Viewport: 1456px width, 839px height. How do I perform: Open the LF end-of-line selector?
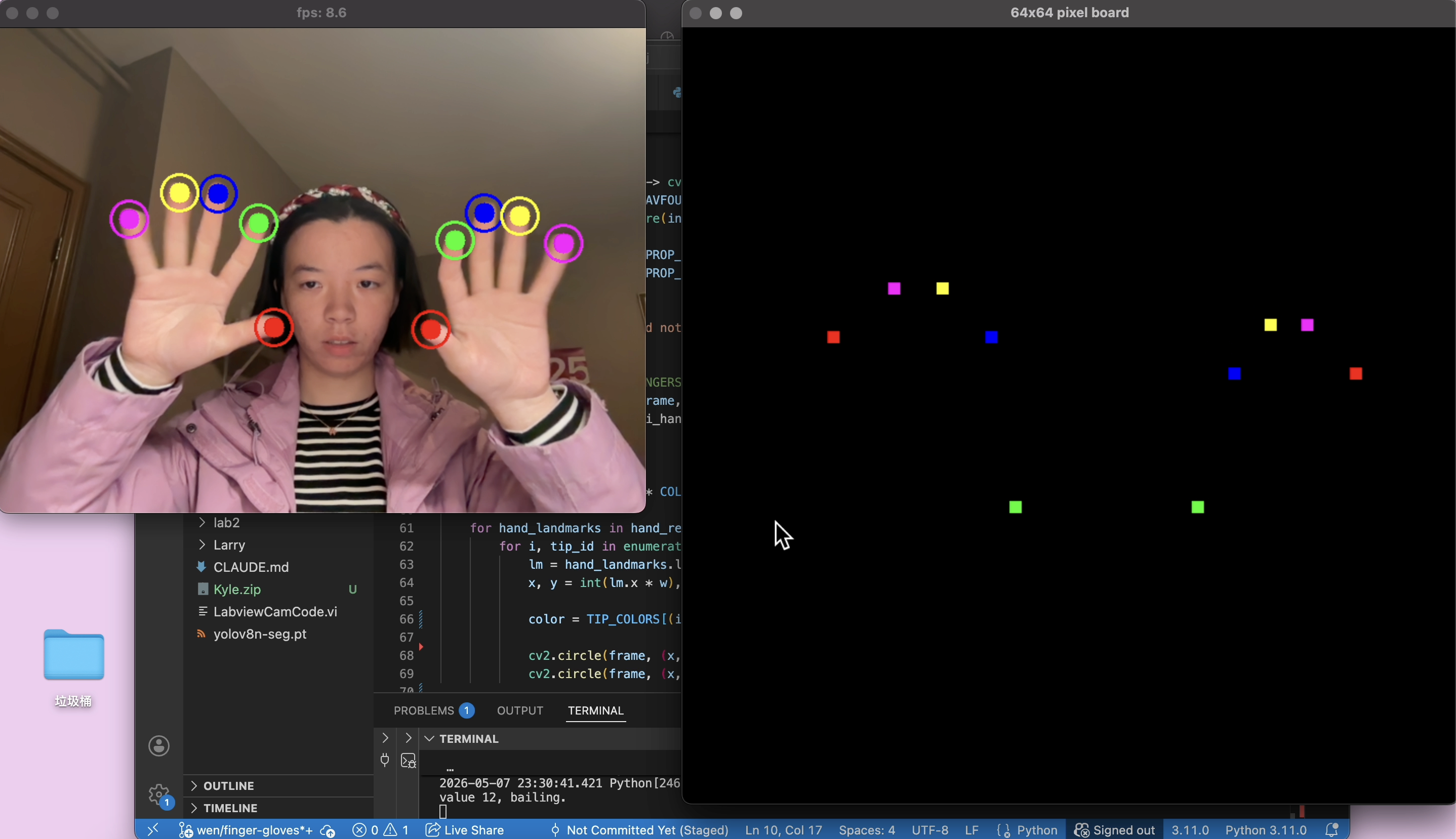click(x=972, y=830)
